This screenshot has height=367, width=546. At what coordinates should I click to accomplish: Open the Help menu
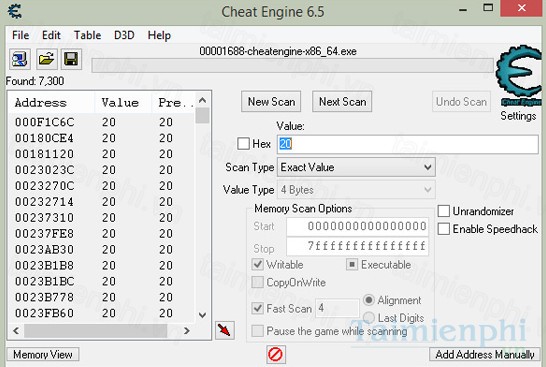tap(159, 35)
